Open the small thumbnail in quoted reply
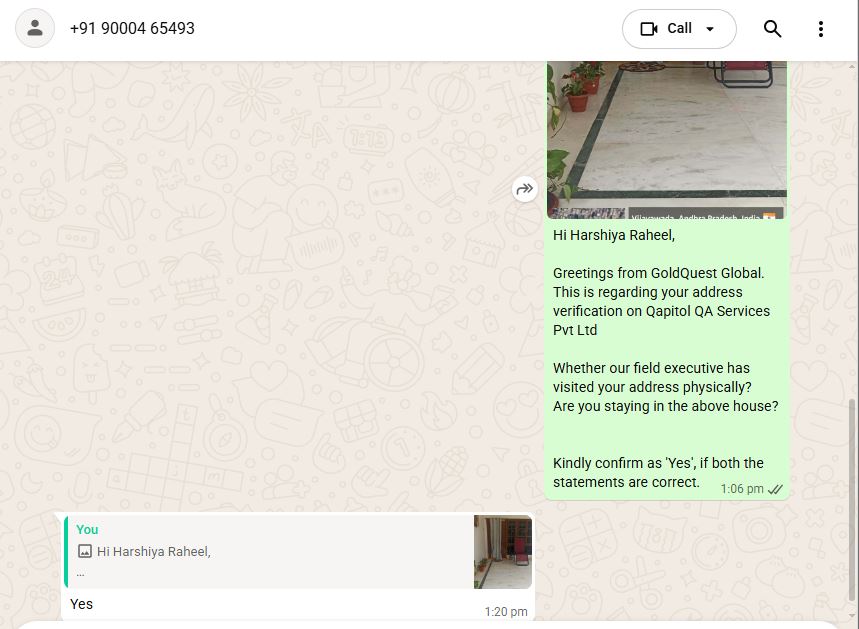 pos(502,552)
